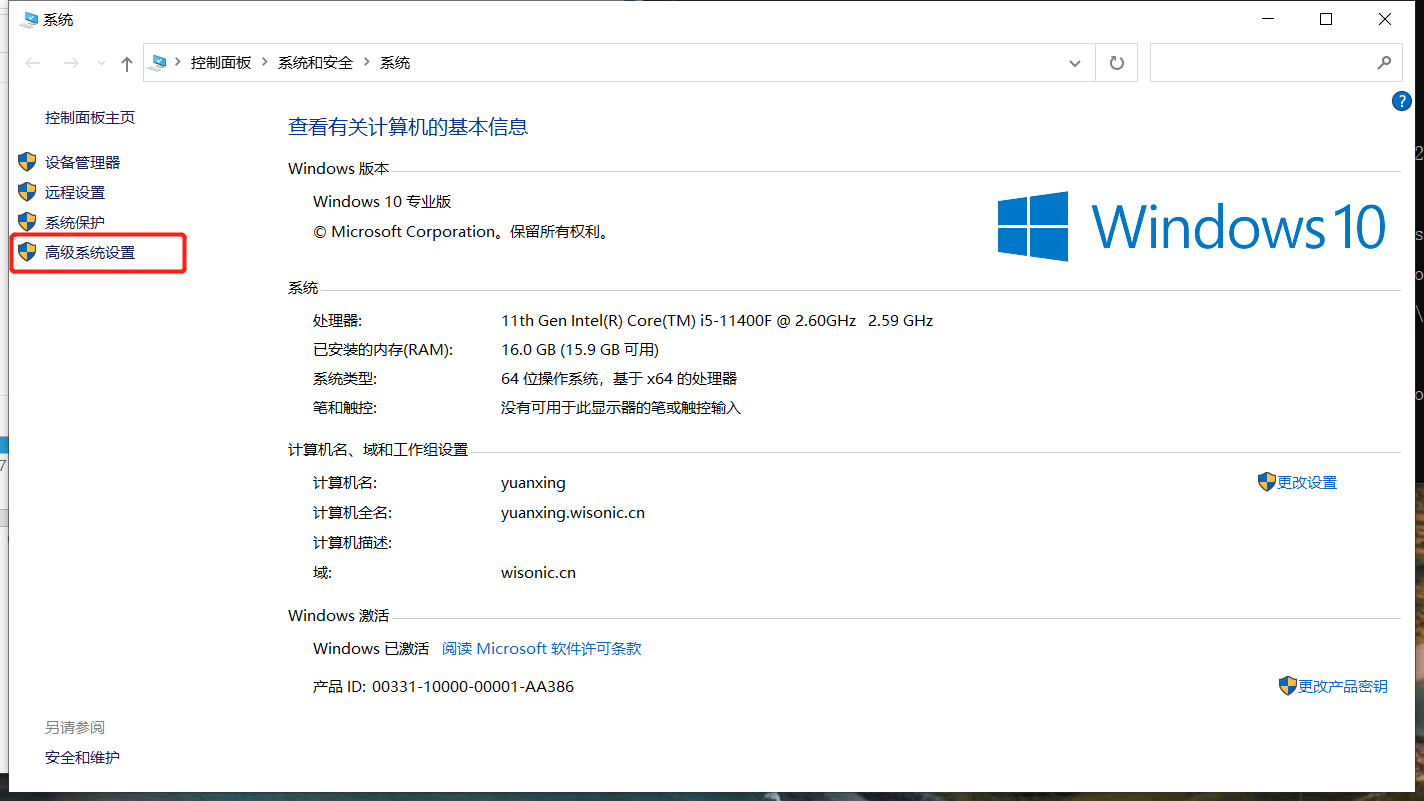The image size is (1424, 801).
Task: Go up one level with Up arrow
Action: [127, 63]
